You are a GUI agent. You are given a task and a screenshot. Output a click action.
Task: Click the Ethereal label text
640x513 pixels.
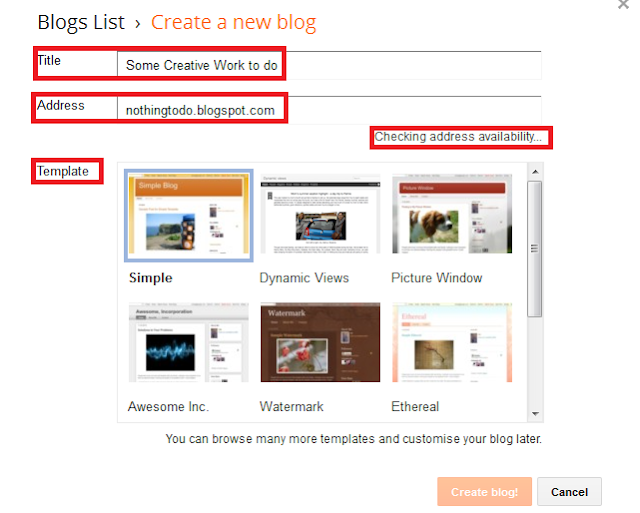point(415,406)
